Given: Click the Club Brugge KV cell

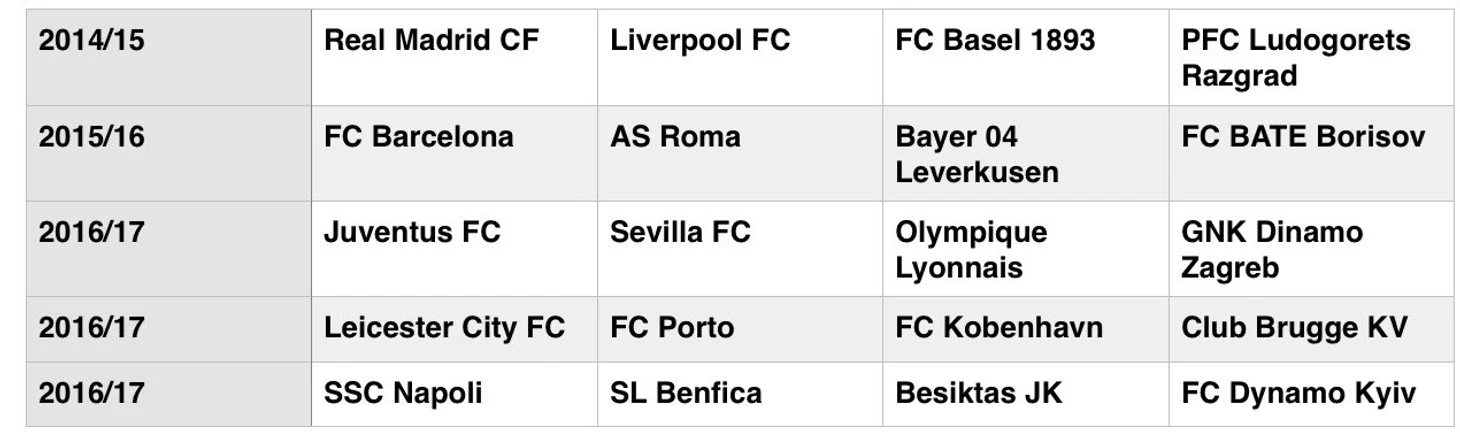Looking at the screenshot, I should pyautogui.click(x=1311, y=329).
